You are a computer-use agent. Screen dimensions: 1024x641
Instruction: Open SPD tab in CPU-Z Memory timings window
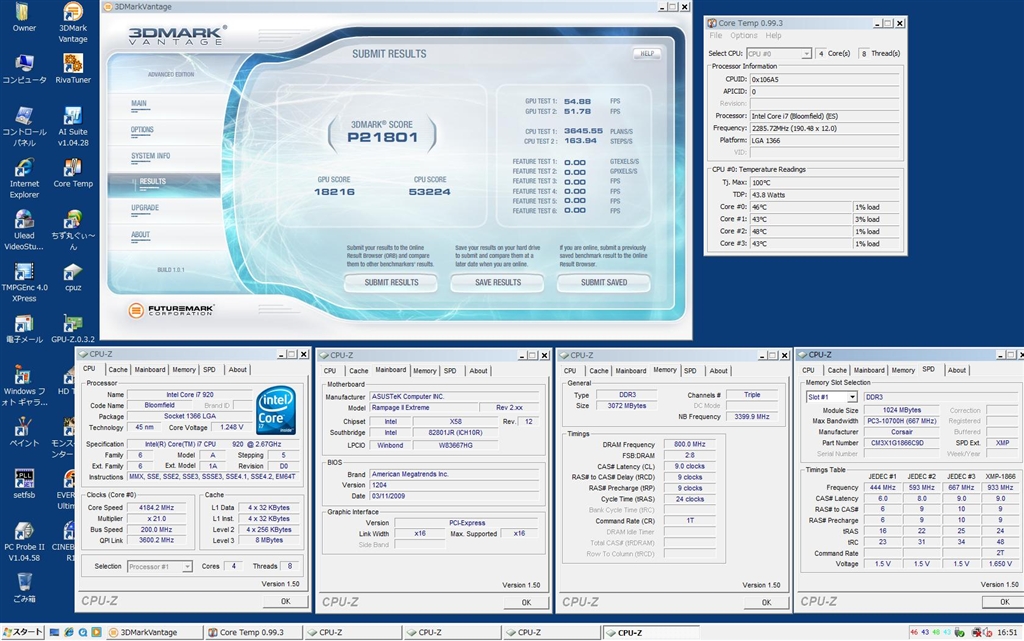click(690, 371)
